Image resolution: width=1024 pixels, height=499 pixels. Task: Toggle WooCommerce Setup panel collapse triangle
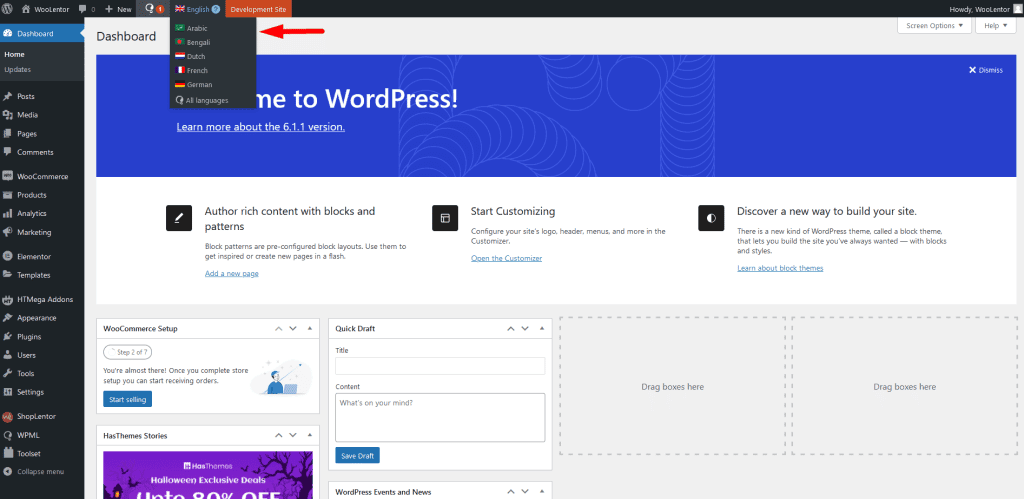(310, 329)
